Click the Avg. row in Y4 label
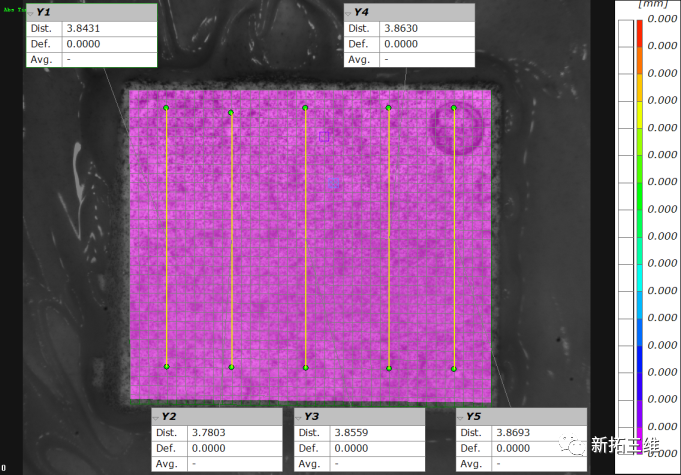Image resolution: width=681 pixels, height=475 pixels. coord(409,60)
